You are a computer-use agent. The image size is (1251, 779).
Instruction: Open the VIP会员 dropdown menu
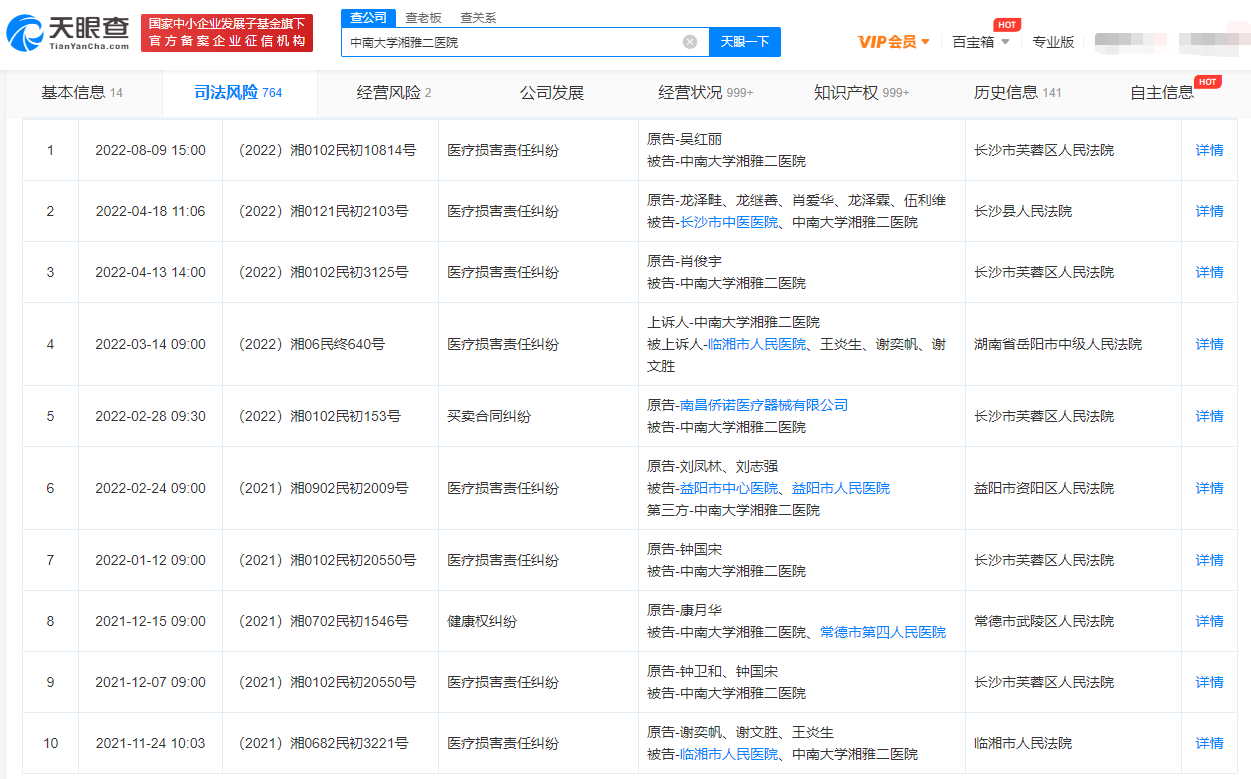click(x=894, y=42)
